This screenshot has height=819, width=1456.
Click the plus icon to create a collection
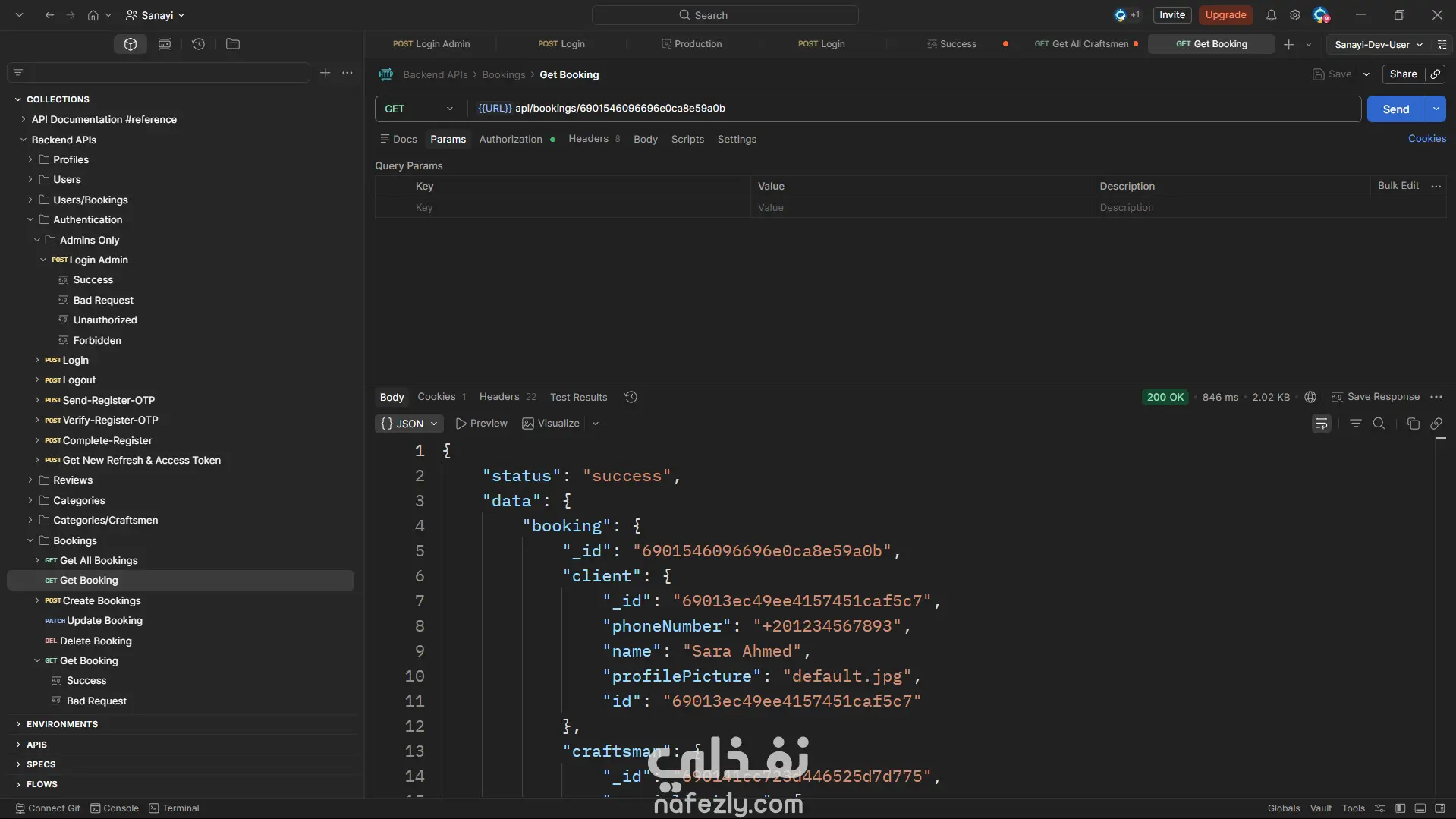[x=325, y=73]
